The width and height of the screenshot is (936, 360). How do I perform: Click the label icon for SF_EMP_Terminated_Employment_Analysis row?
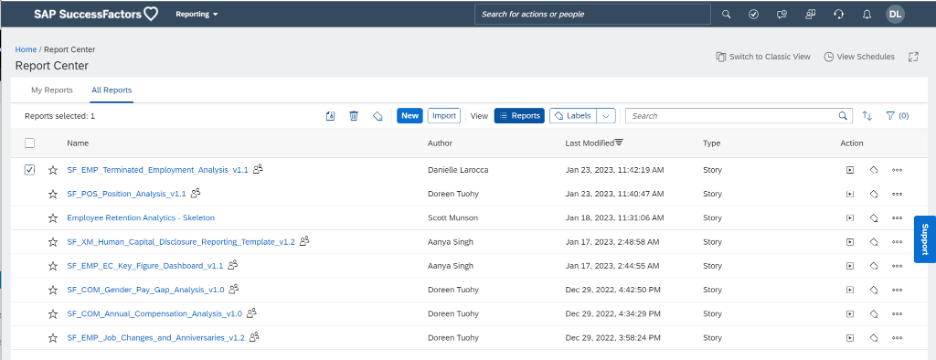click(x=873, y=170)
